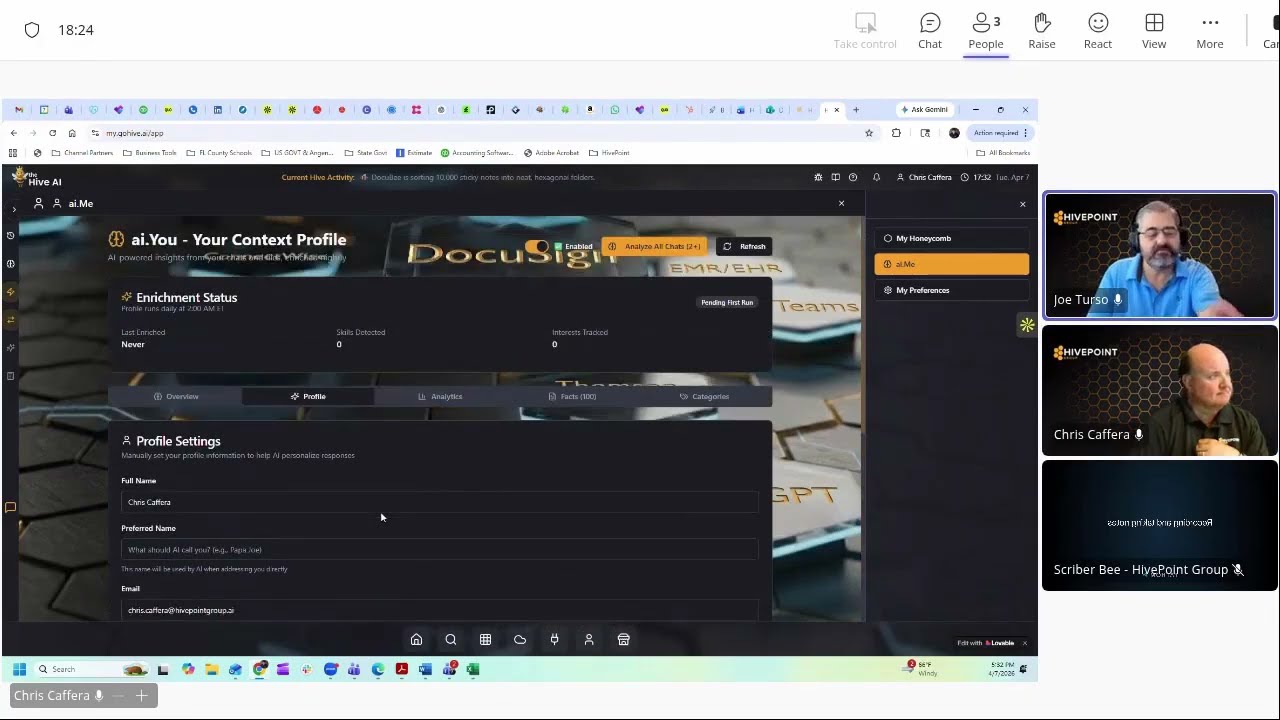The height and width of the screenshot is (720, 1280).
Task: Bookmark this page with the star icon
Action: 869,133
